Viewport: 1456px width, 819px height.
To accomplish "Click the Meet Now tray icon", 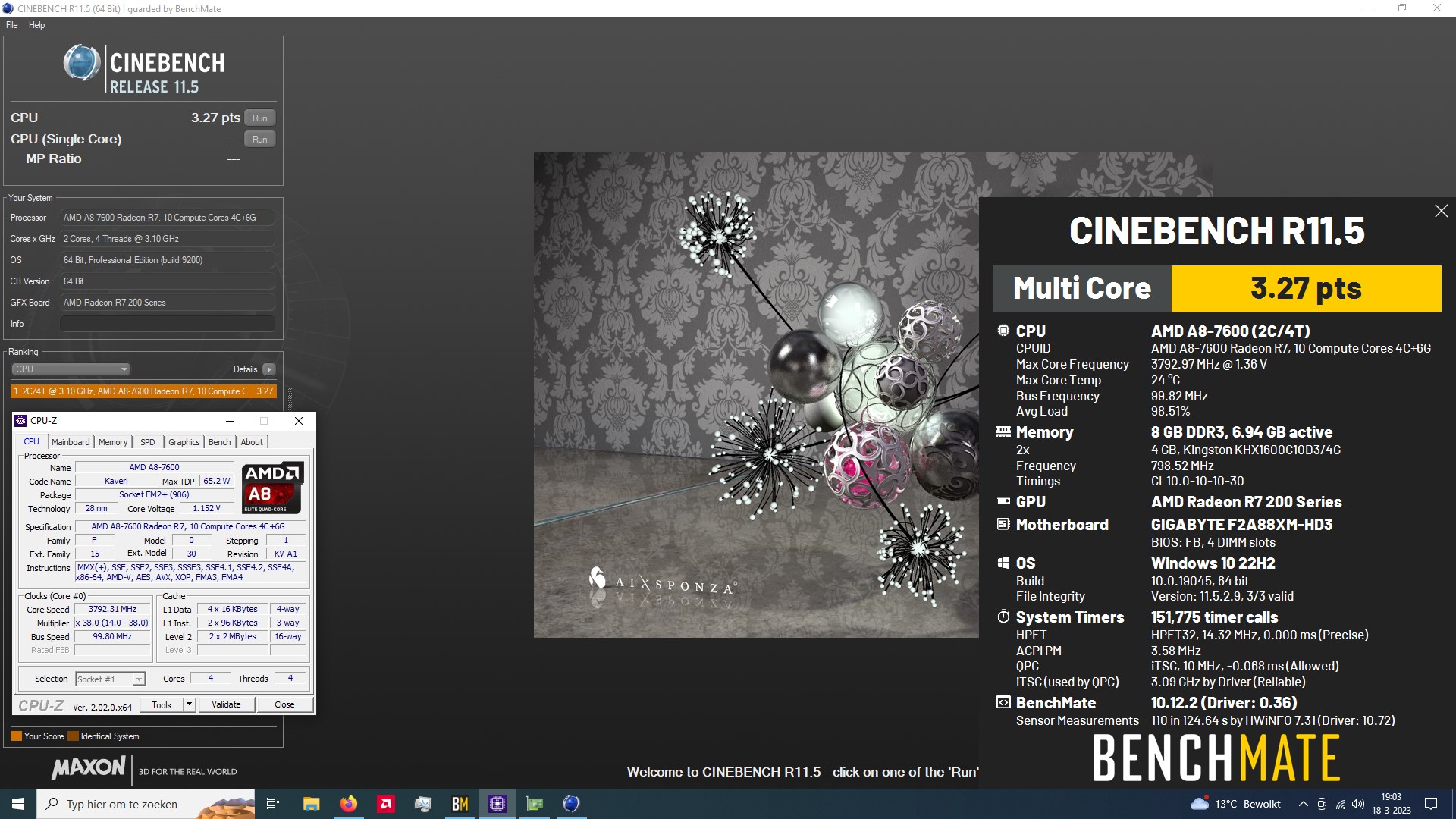I will pyautogui.click(x=1322, y=804).
